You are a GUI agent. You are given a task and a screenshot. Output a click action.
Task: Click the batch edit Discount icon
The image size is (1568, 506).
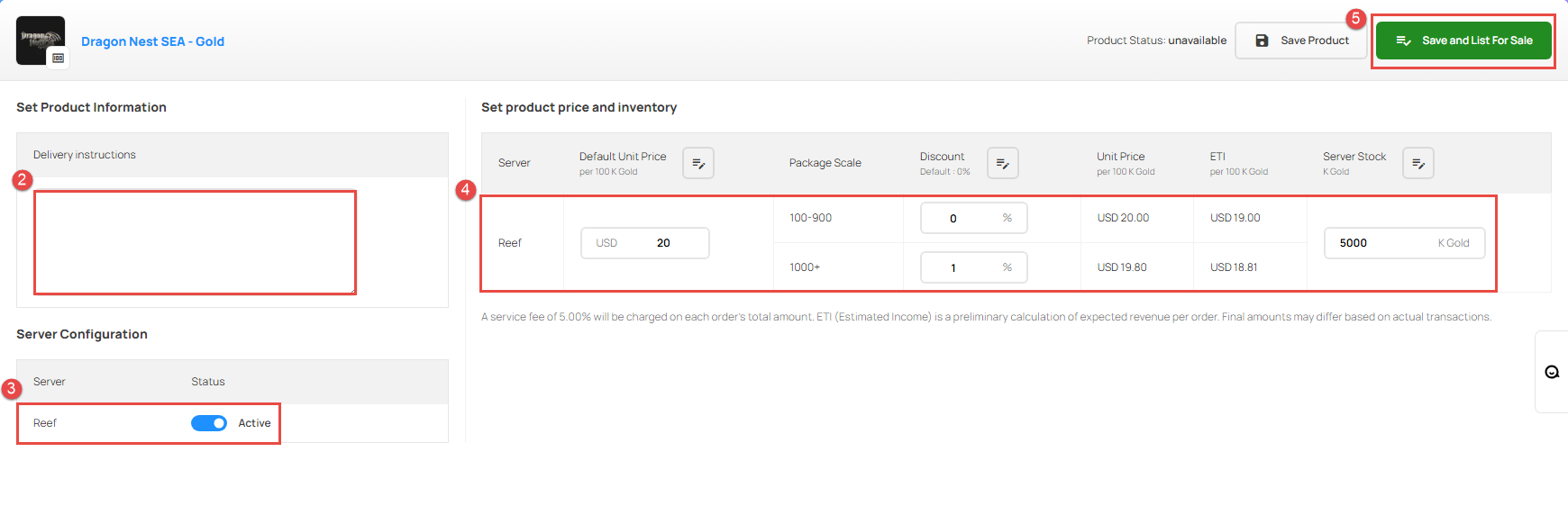1003,163
